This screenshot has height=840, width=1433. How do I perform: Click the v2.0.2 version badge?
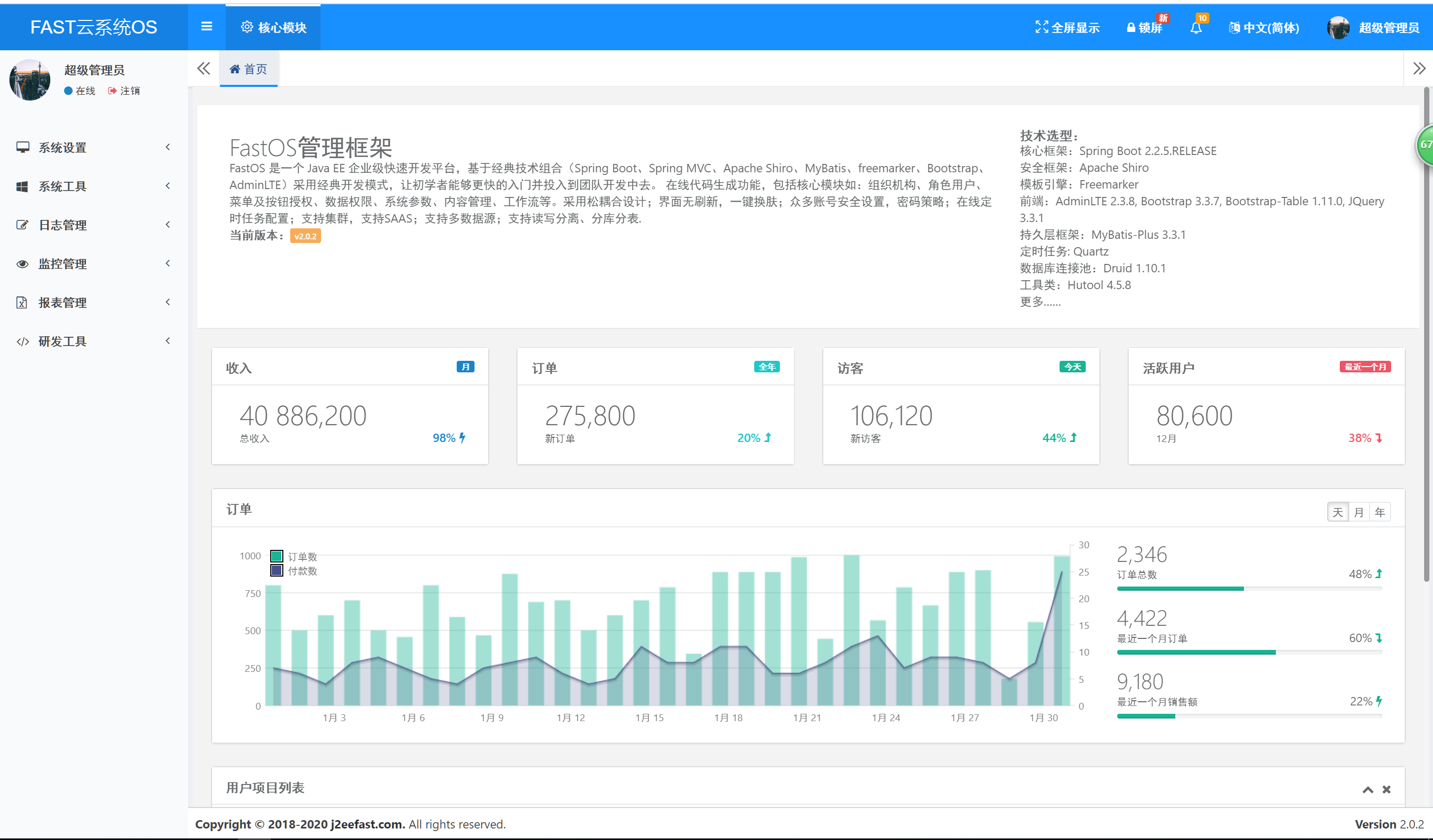point(305,236)
